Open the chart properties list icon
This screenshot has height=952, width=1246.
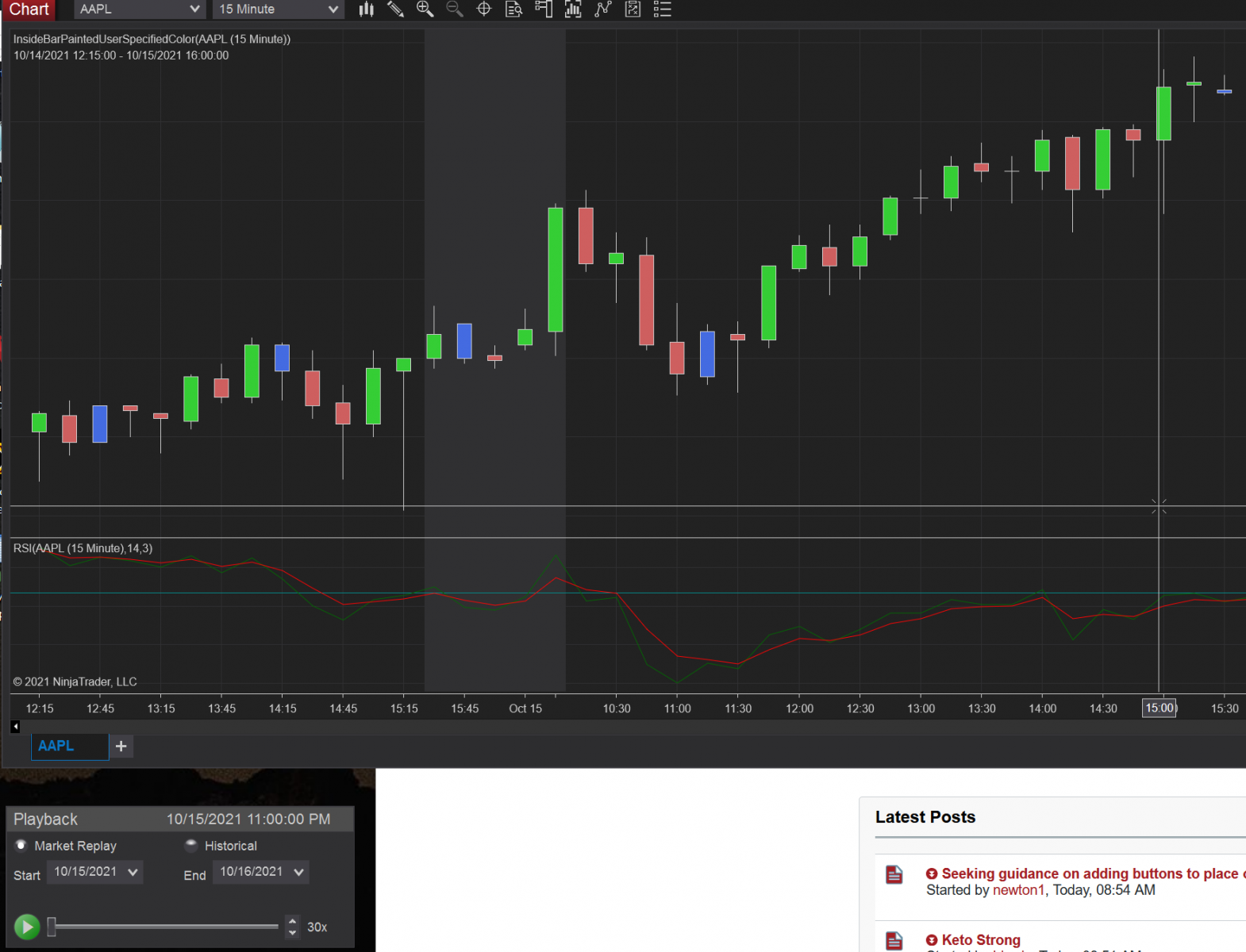(663, 10)
